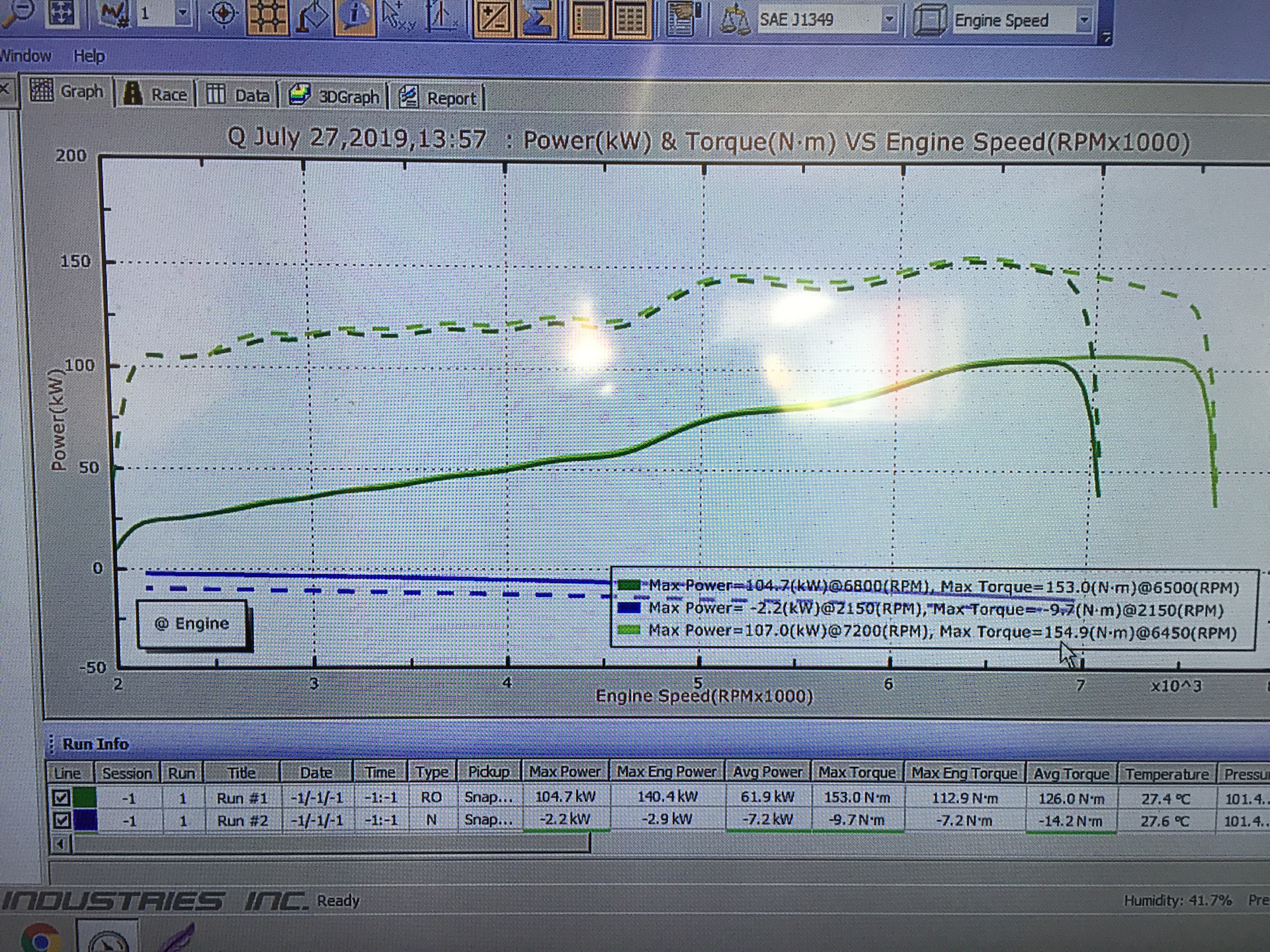Toggle the grid lines icon
The height and width of the screenshot is (952, 1270).
[x=267, y=15]
